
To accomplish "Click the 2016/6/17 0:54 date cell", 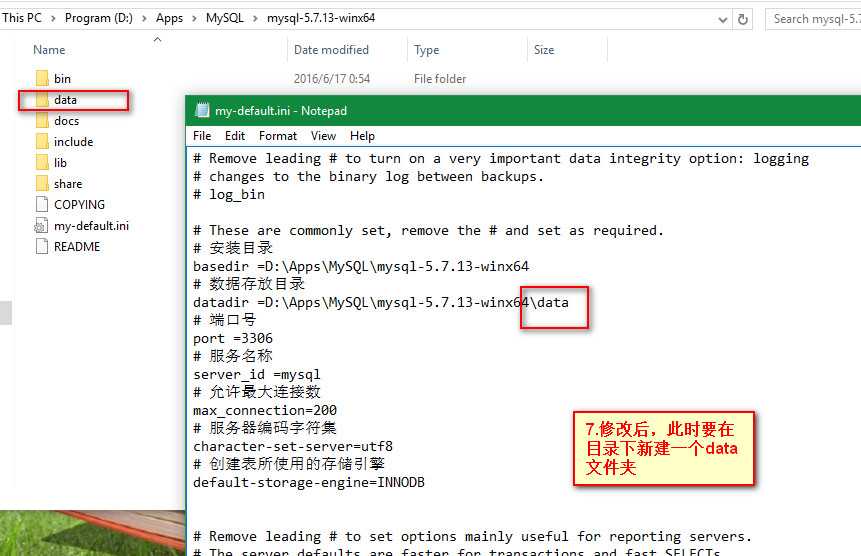I will pos(332,79).
